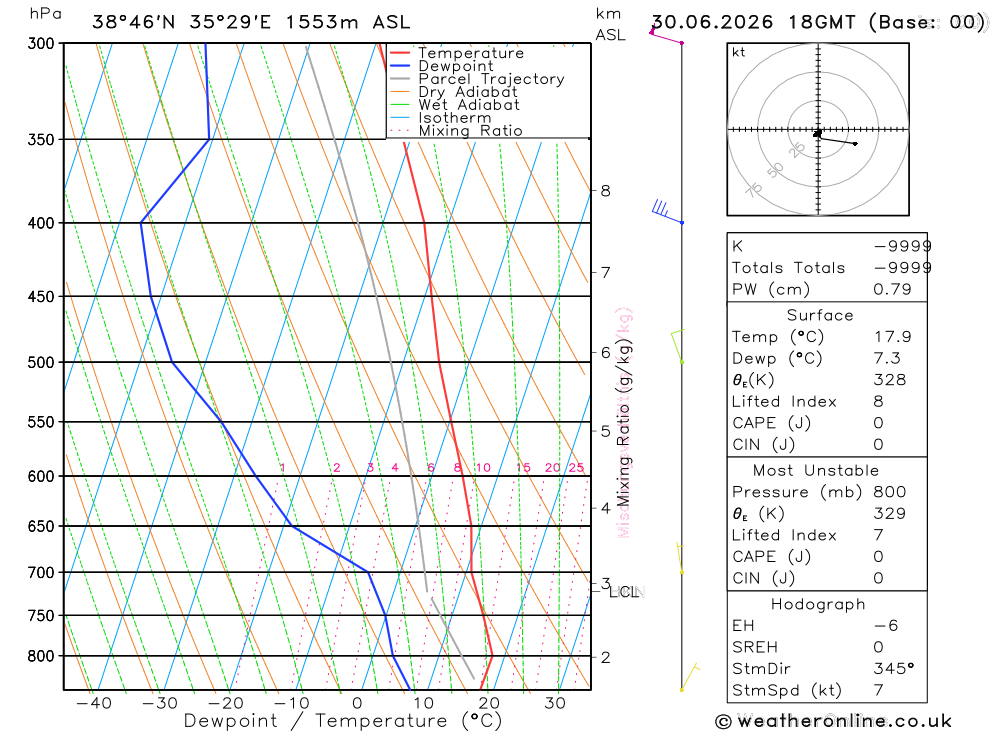Screen dimensions: 1000x733
Task: Click the StmDir value '345°'
Action: [893, 669]
